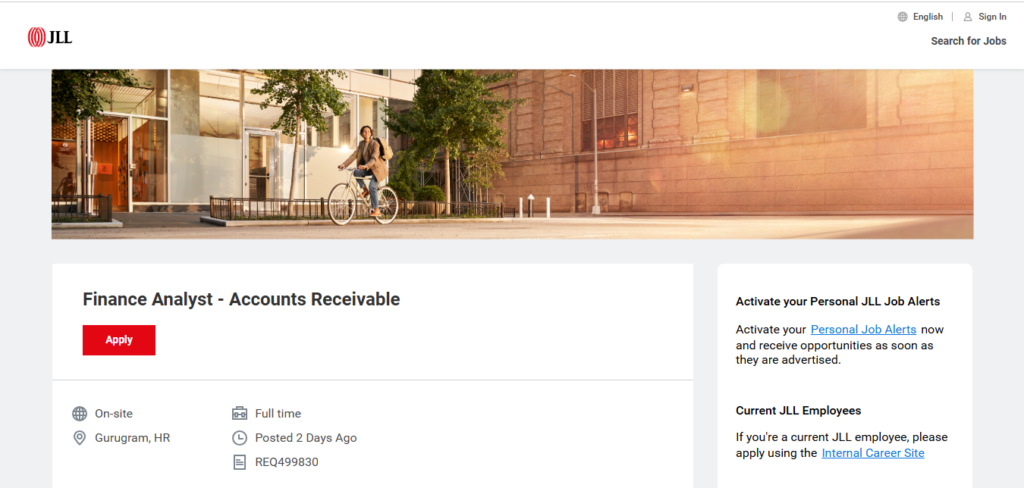This screenshot has width=1024, height=488.
Task: Click the red Apply button
Action: [119, 340]
